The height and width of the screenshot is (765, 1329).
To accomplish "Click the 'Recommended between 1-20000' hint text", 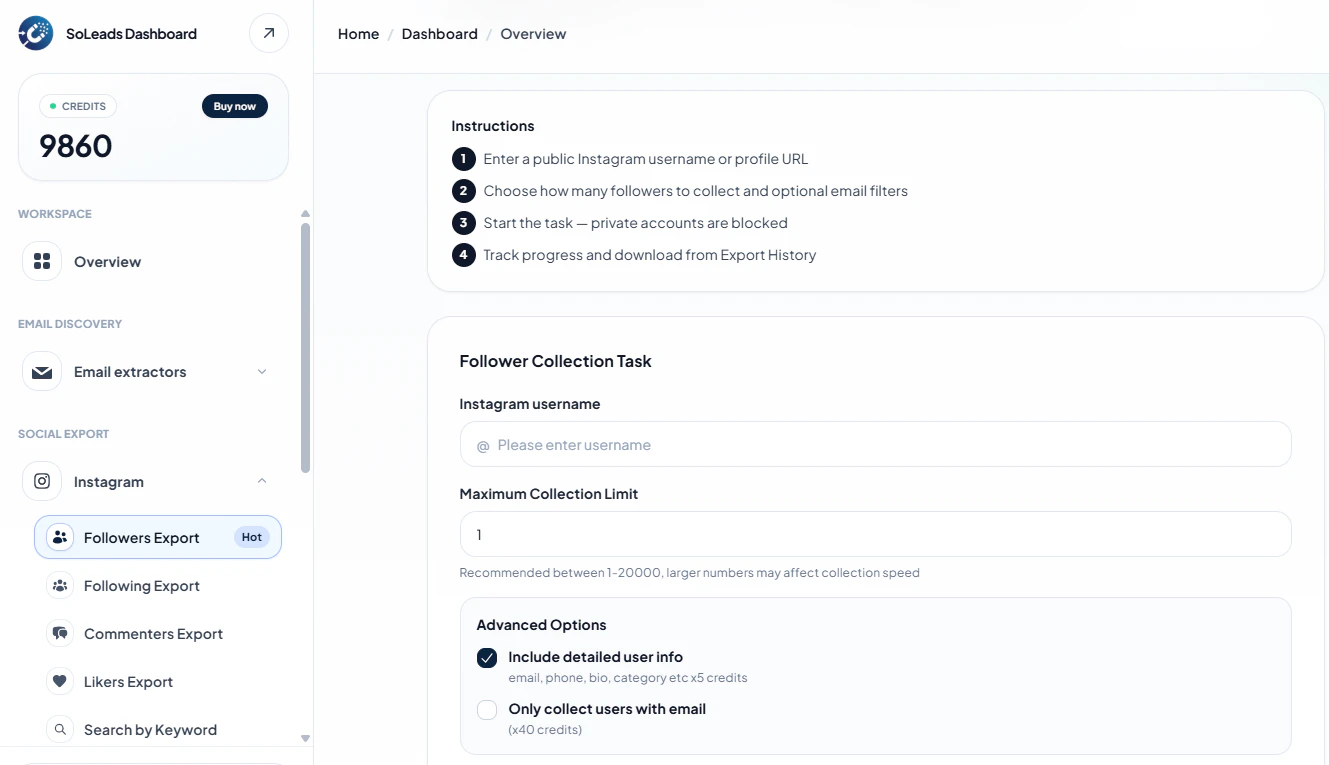I will point(689,573).
